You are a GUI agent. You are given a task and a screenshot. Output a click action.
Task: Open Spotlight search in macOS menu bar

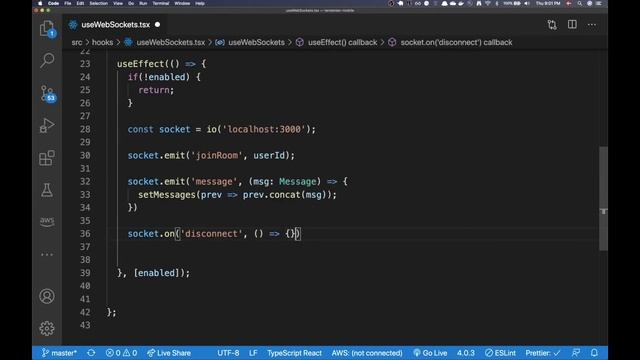click(580, 3)
